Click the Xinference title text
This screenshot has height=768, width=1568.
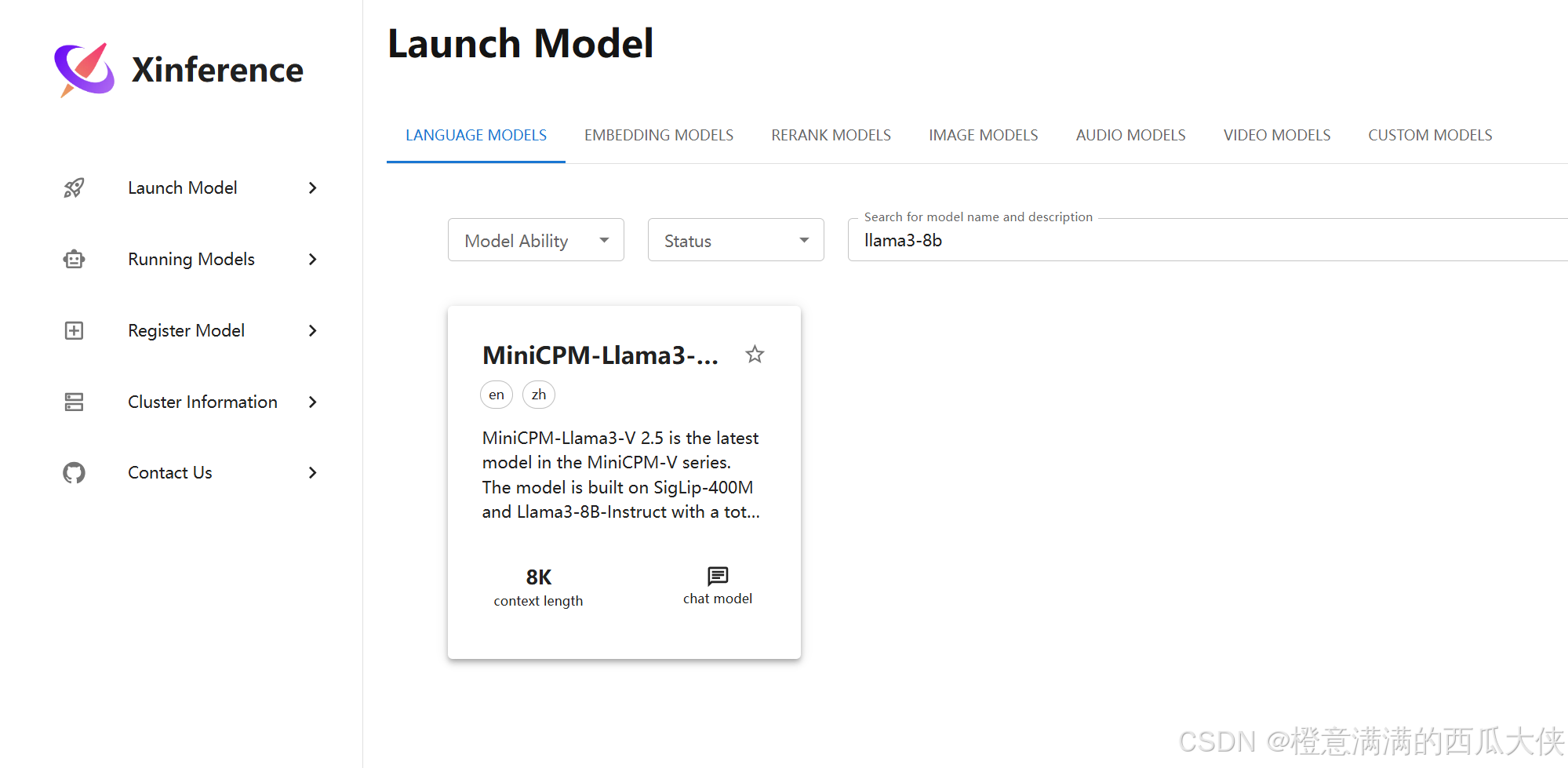click(217, 70)
